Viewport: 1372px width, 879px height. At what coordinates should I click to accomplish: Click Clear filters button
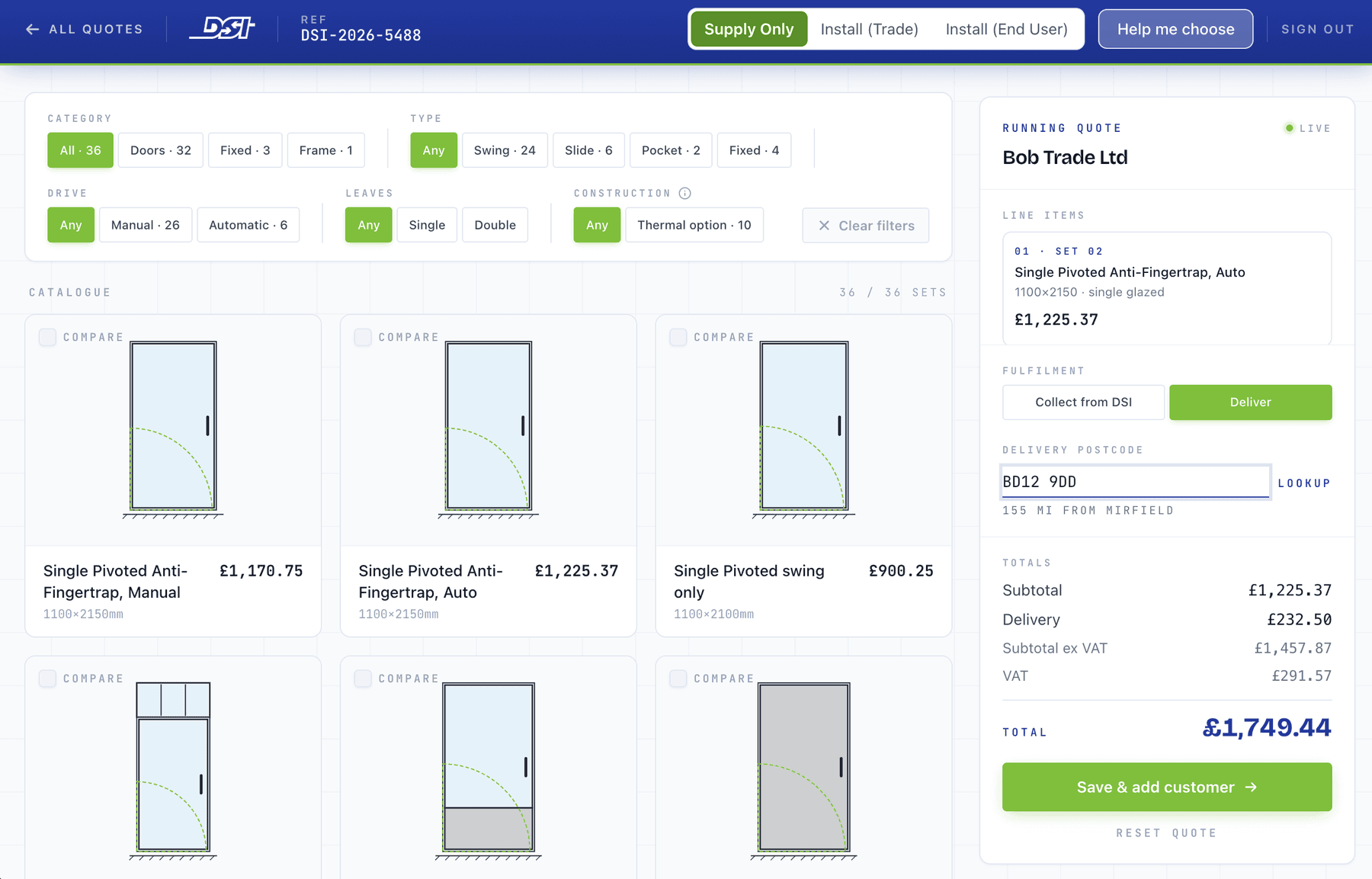tap(865, 226)
